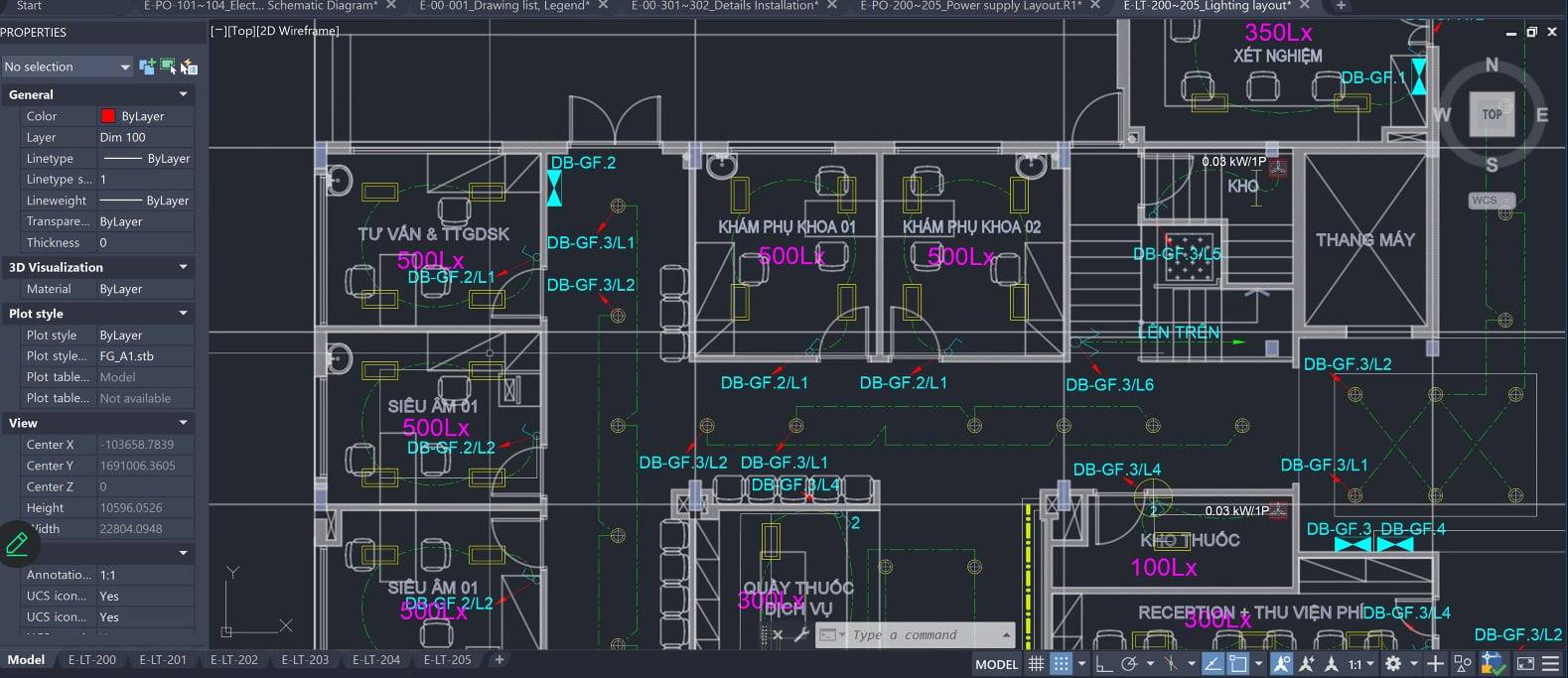Toggle show annotation objects icon
Viewport: 1568px width, 678px height.
[1282, 664]
